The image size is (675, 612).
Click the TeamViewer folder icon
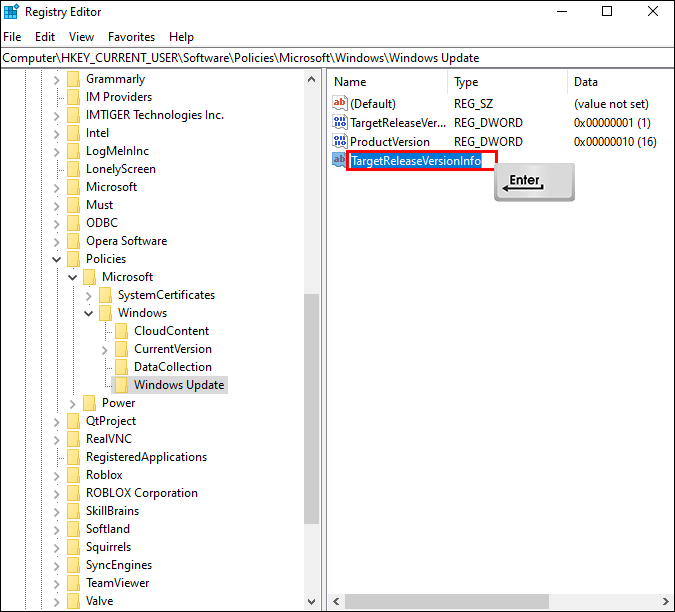pos(74,584)
